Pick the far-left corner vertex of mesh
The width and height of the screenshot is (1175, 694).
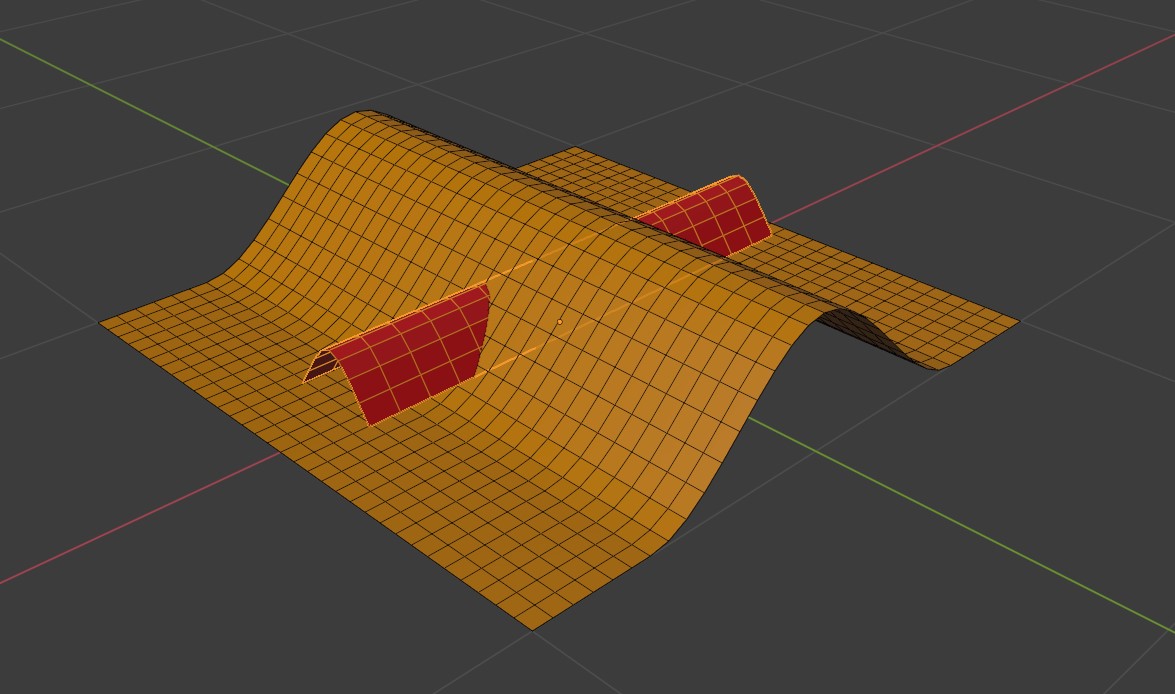pos(100,322)
